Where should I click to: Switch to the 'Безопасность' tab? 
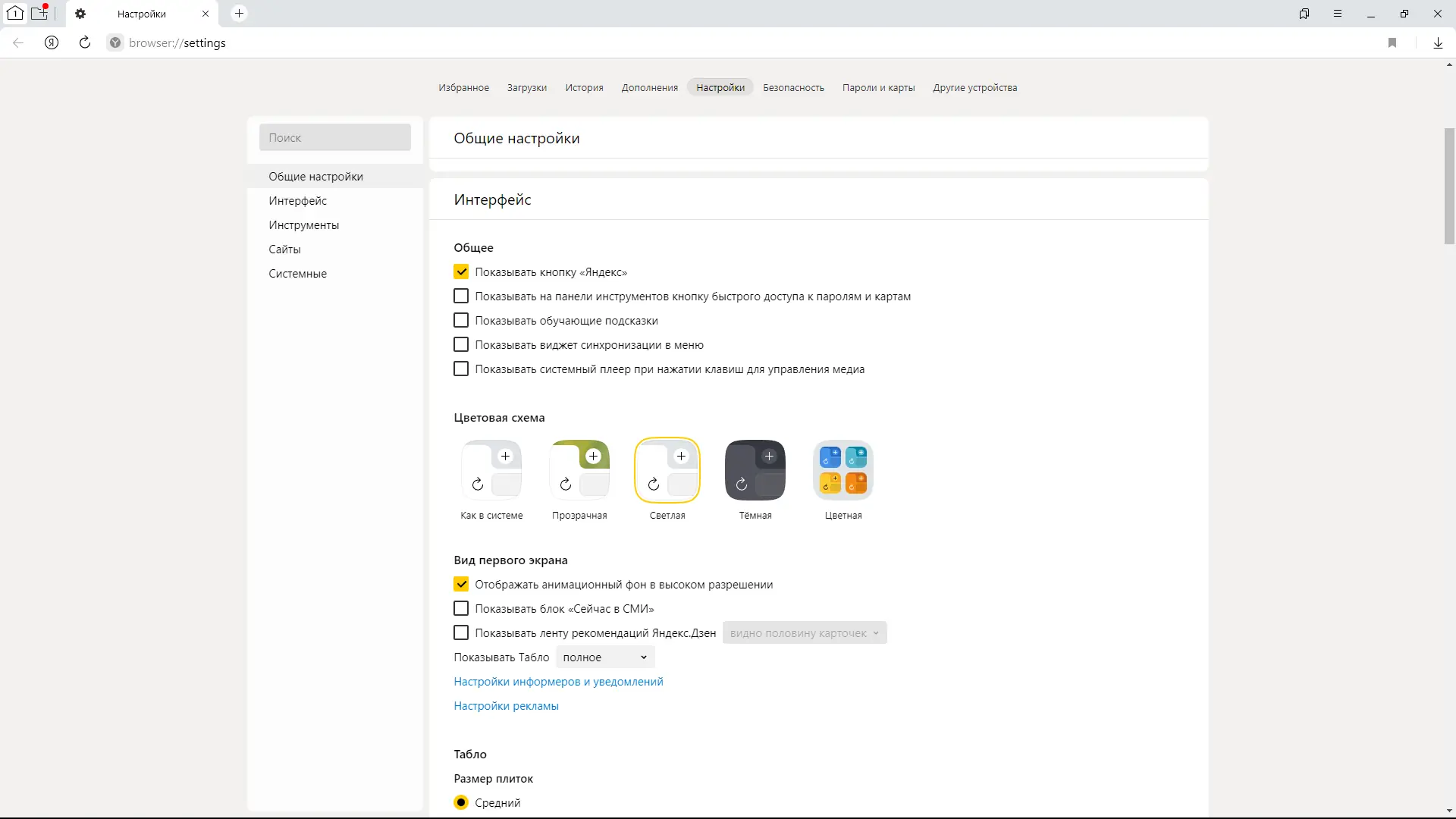click(x=793, y=87)
